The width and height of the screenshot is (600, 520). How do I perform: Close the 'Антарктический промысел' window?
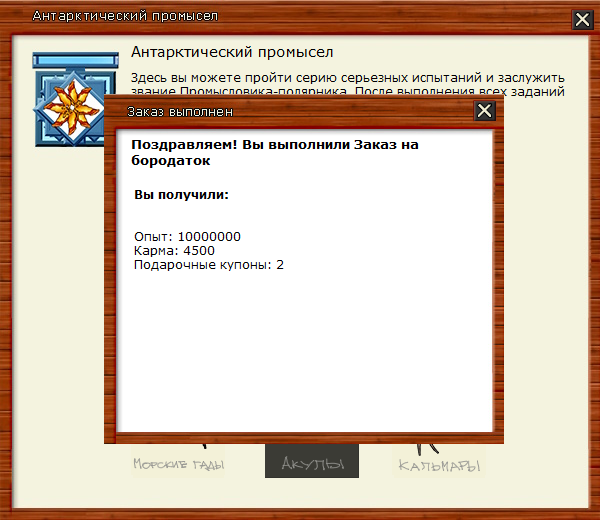pos(582,18)
